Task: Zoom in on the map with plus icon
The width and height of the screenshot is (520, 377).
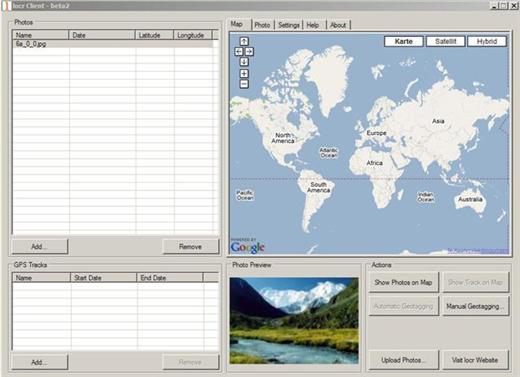Action: (x=244, y=74)
